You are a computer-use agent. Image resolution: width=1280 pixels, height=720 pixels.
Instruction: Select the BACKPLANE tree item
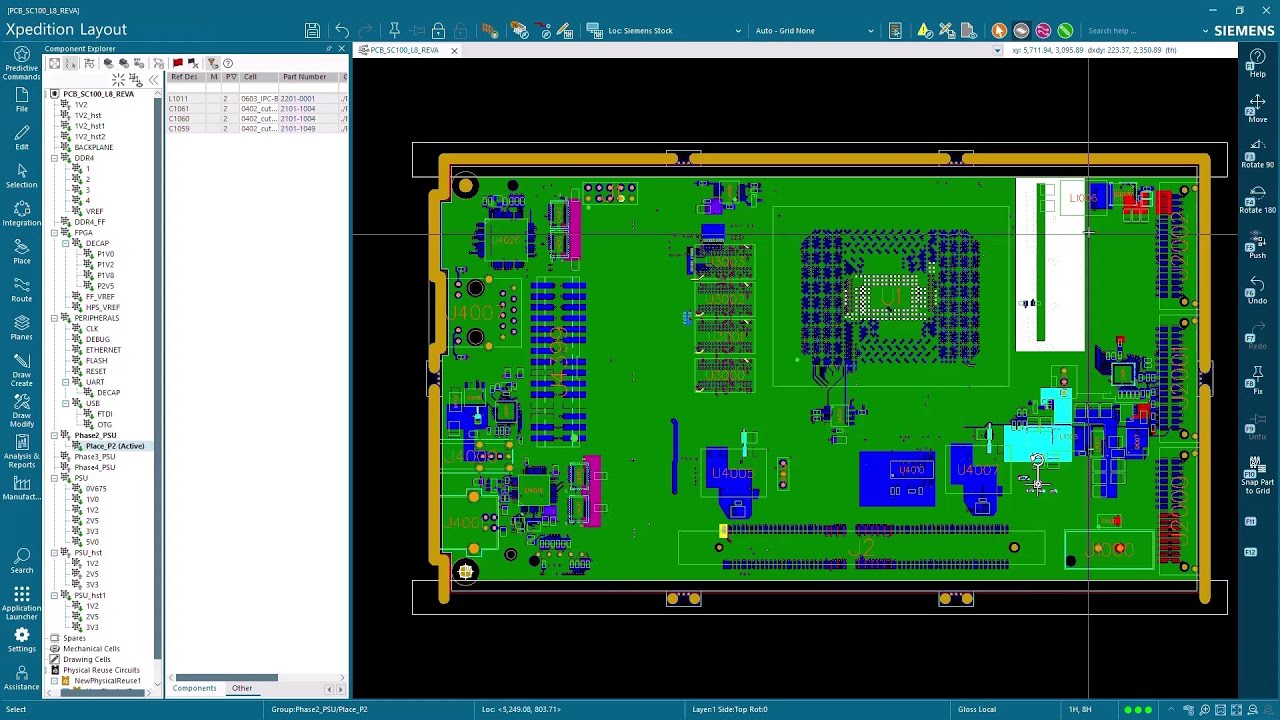94,147
